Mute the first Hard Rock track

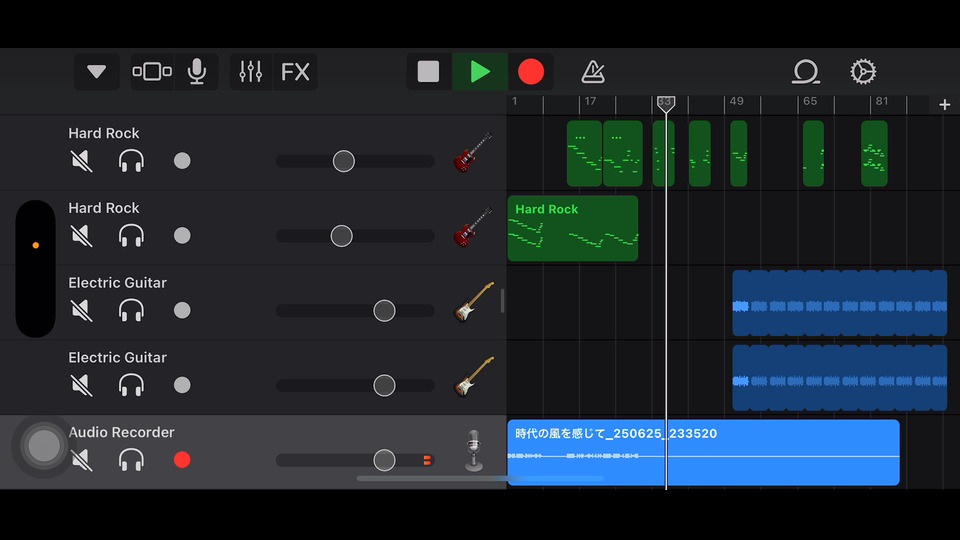[81, 161]
